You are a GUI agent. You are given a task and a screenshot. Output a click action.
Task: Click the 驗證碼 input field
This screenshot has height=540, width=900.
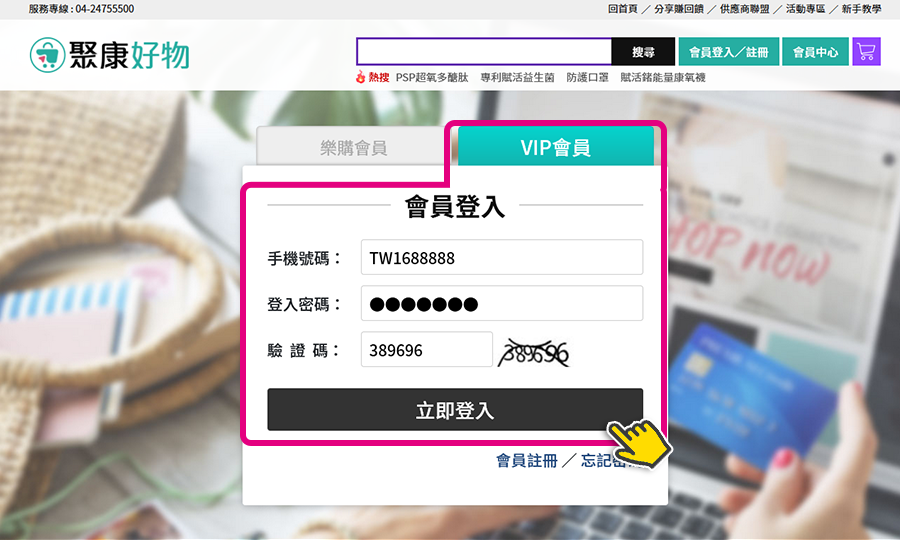426,349
